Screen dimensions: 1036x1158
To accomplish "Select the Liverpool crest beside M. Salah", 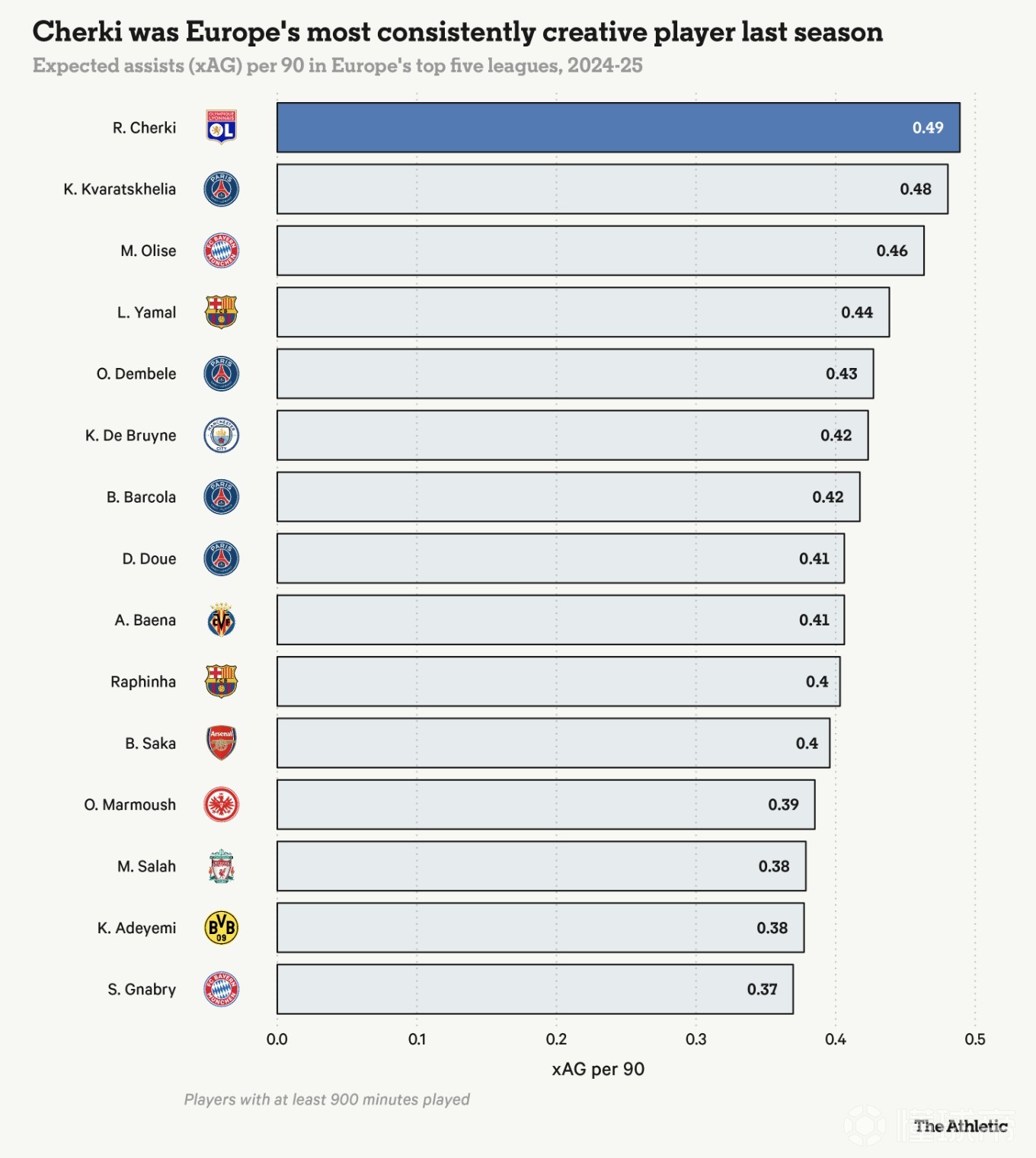I will [x=222, y=866].
